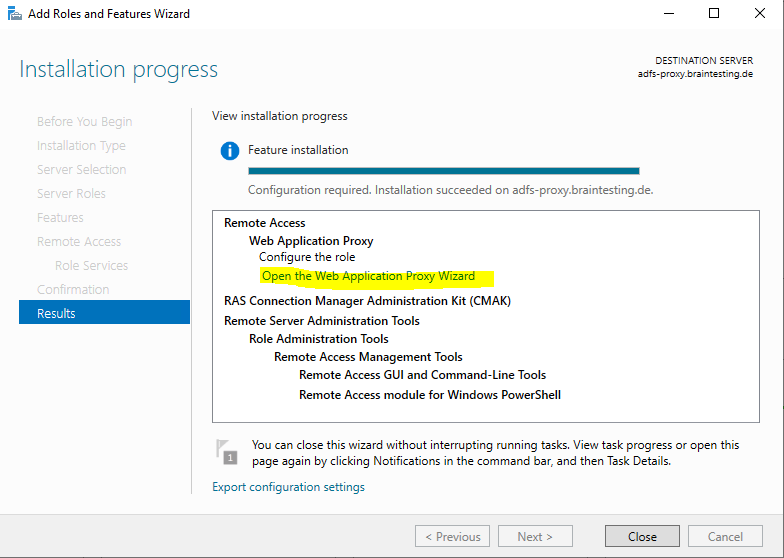Click the wizard title bar icon
Viewport: 784px width, 558px height.
[14, 14]
